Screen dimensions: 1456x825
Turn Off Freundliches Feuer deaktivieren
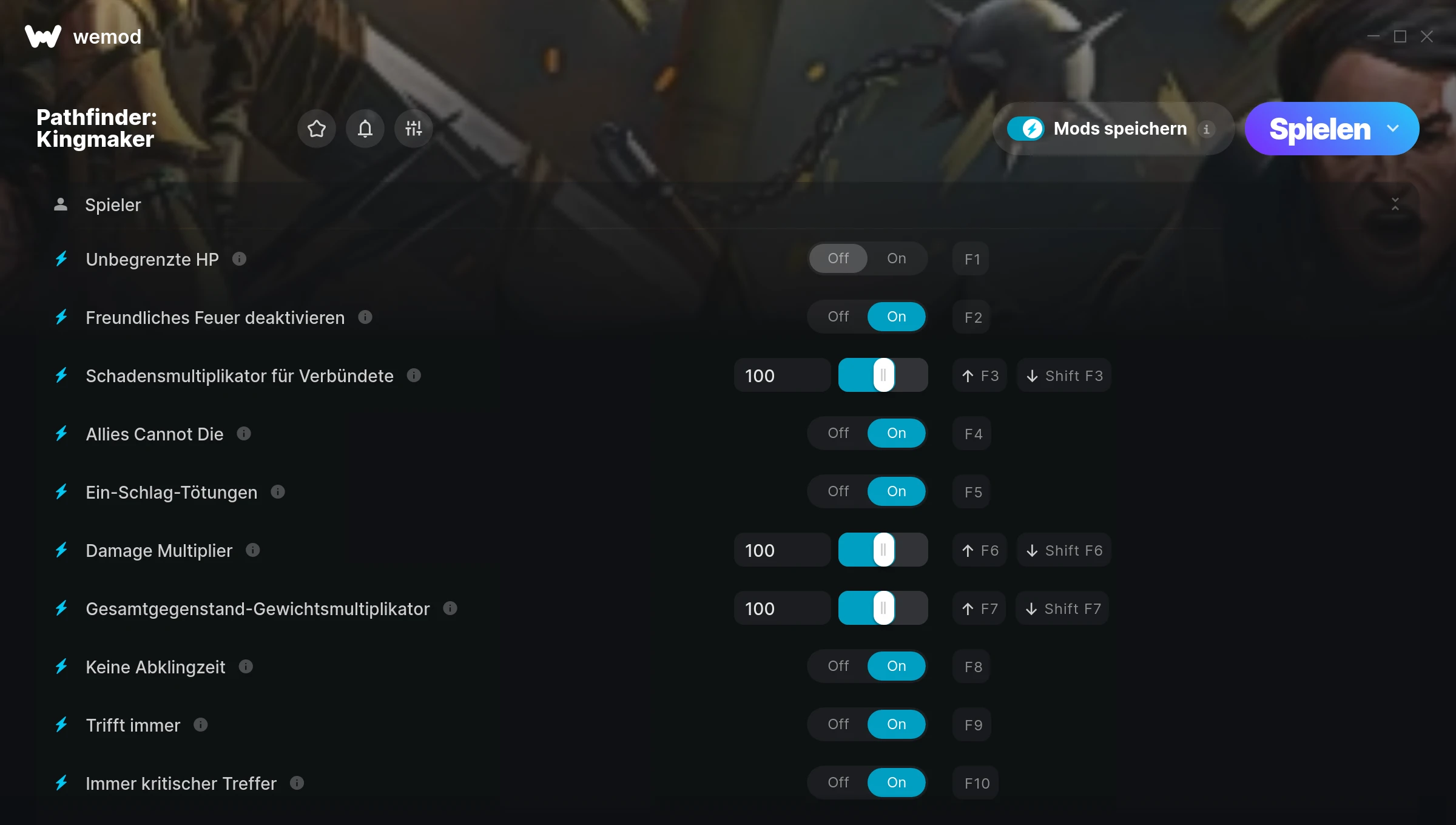[x=838, y=317]
